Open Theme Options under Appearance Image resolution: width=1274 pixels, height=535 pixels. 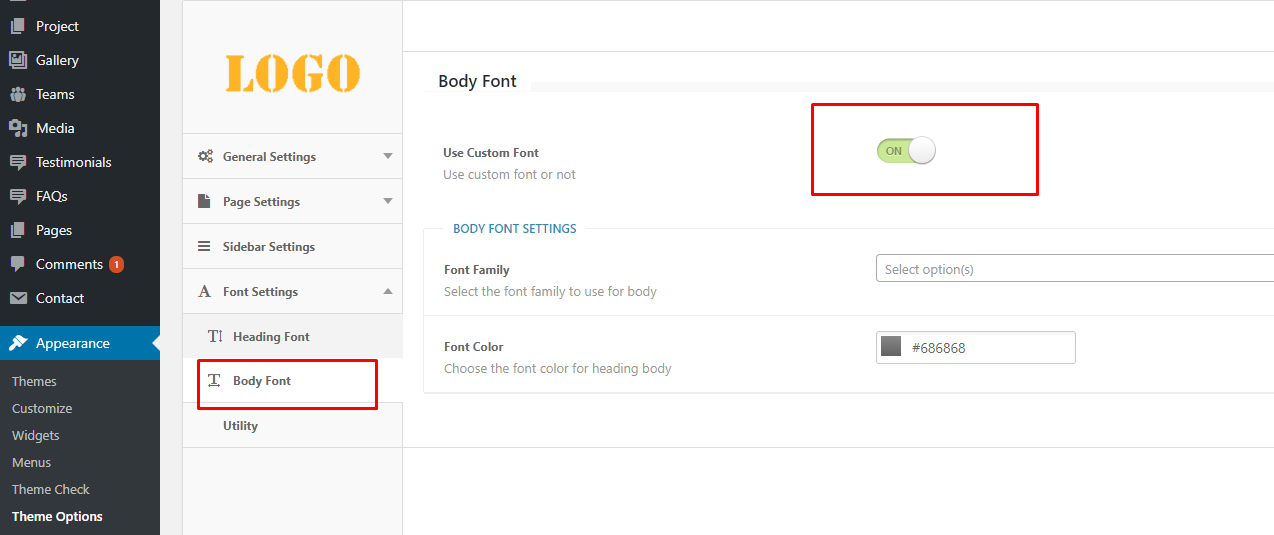[57, 517]
